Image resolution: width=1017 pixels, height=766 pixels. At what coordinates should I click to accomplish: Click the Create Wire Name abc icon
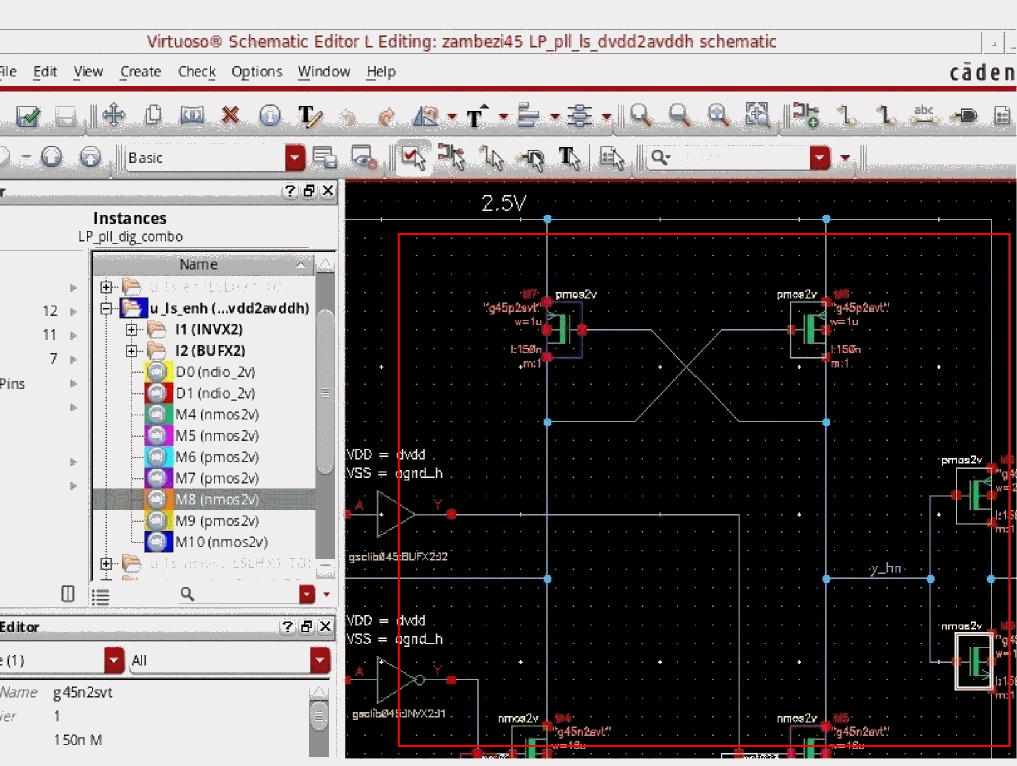(x=923, y=116)
